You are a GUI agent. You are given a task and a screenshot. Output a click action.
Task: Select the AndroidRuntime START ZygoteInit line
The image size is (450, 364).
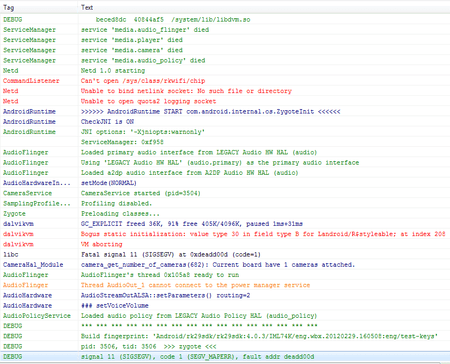[x=225, y=112]
